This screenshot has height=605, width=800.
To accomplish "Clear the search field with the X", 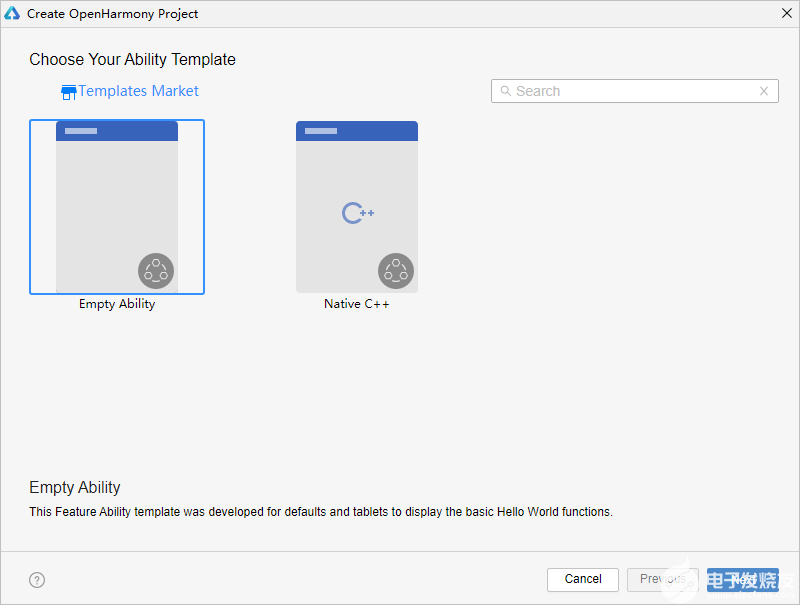I will point(764,91).
